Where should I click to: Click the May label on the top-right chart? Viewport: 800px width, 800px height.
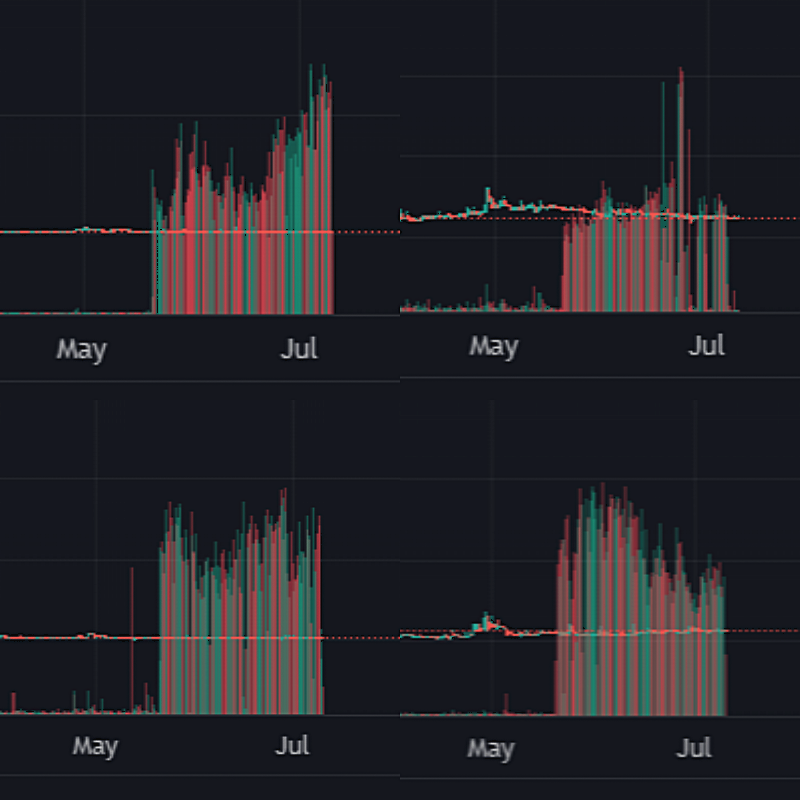[494, 346]
